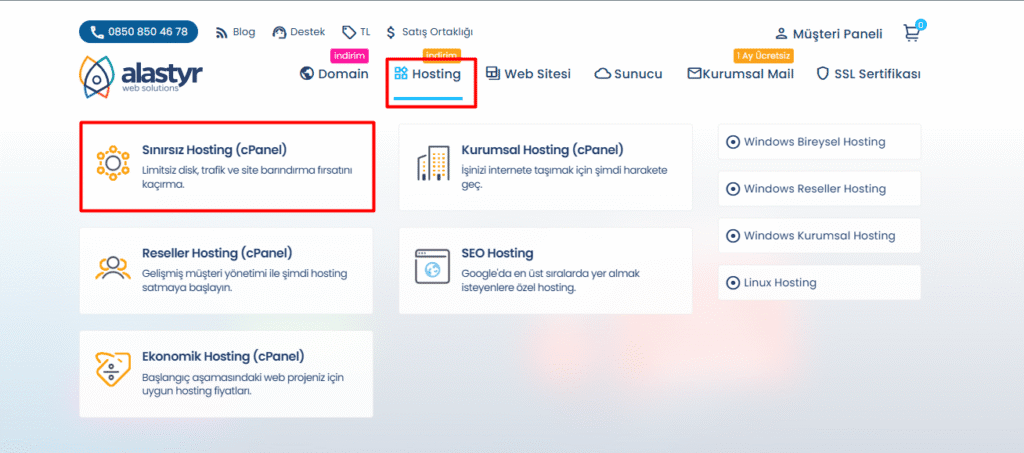Select the TL currency option
Viewport: 1024px width, 453px height.
click(x=364, y=32)
